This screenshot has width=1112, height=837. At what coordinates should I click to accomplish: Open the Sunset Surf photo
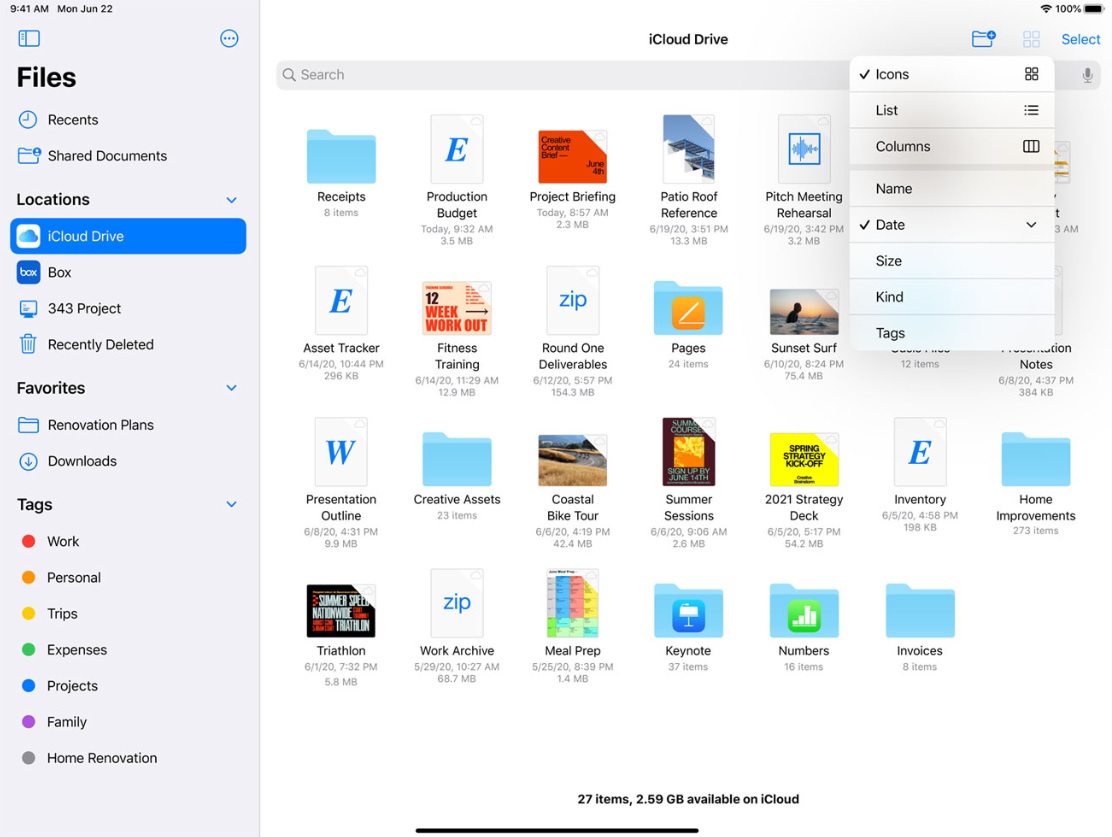(x=804, y=311)
